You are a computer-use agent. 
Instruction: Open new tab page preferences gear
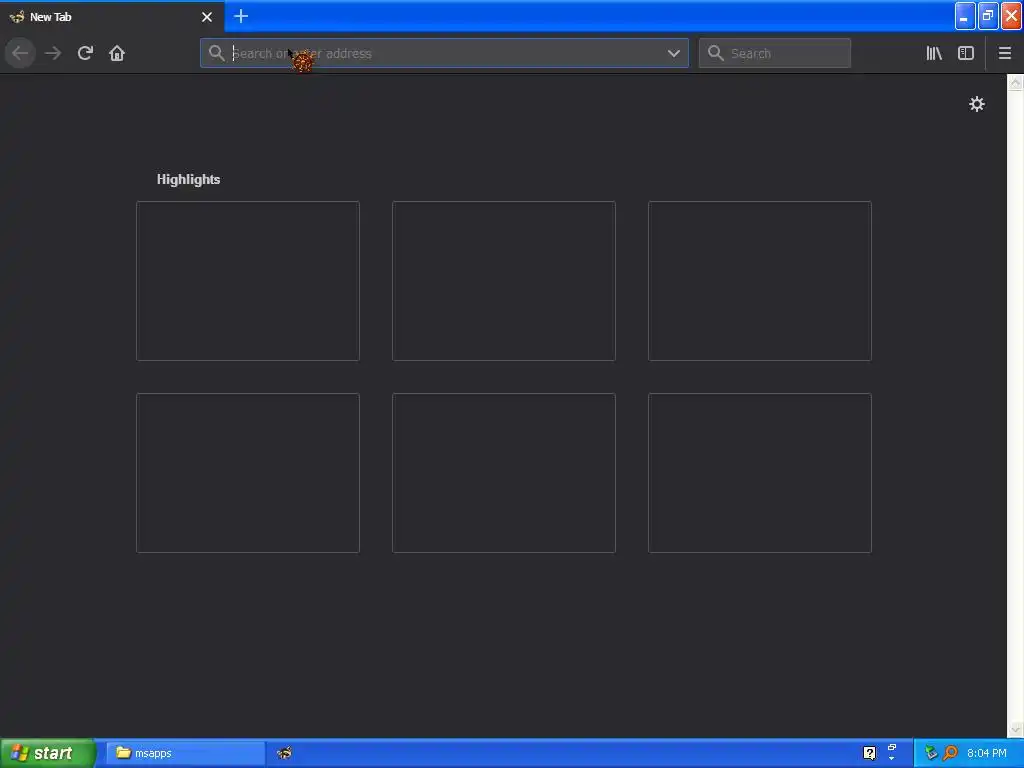point(977,104)
